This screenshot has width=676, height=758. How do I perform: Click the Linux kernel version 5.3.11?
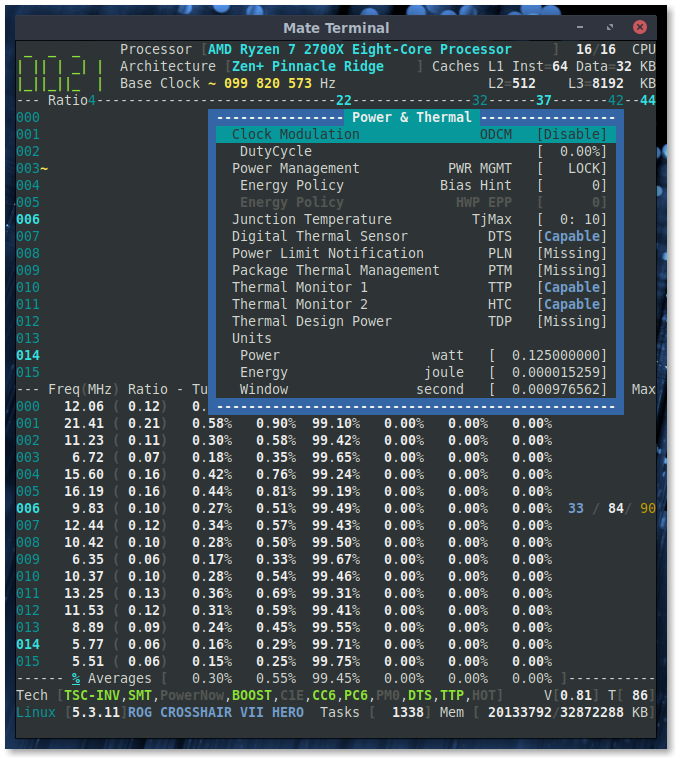click(x=96, y=712)
